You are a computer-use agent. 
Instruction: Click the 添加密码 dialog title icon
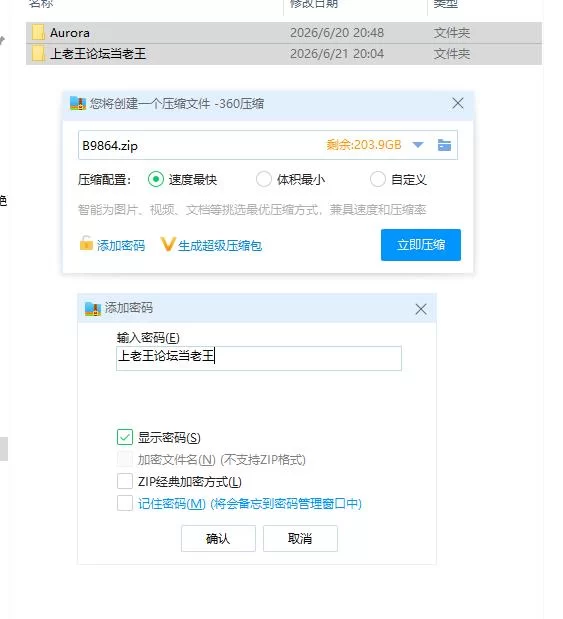pos(93,309)
